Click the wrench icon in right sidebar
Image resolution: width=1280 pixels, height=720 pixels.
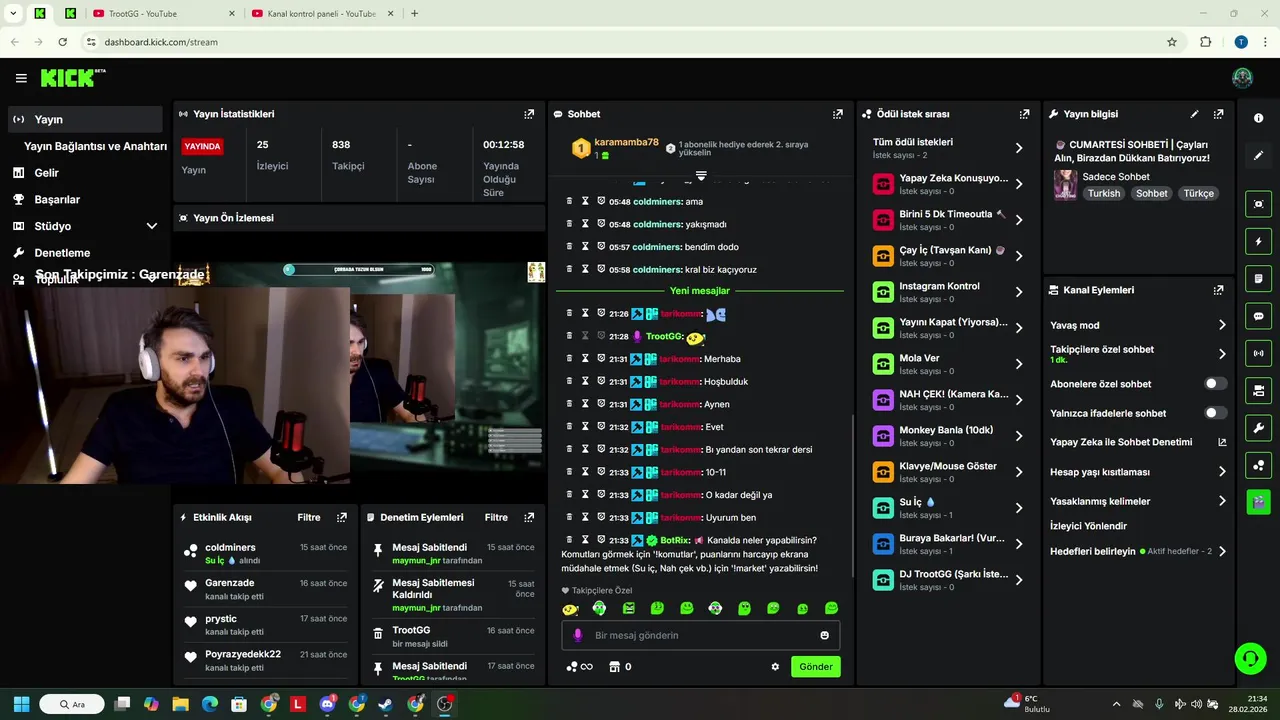pos(1258,428)
